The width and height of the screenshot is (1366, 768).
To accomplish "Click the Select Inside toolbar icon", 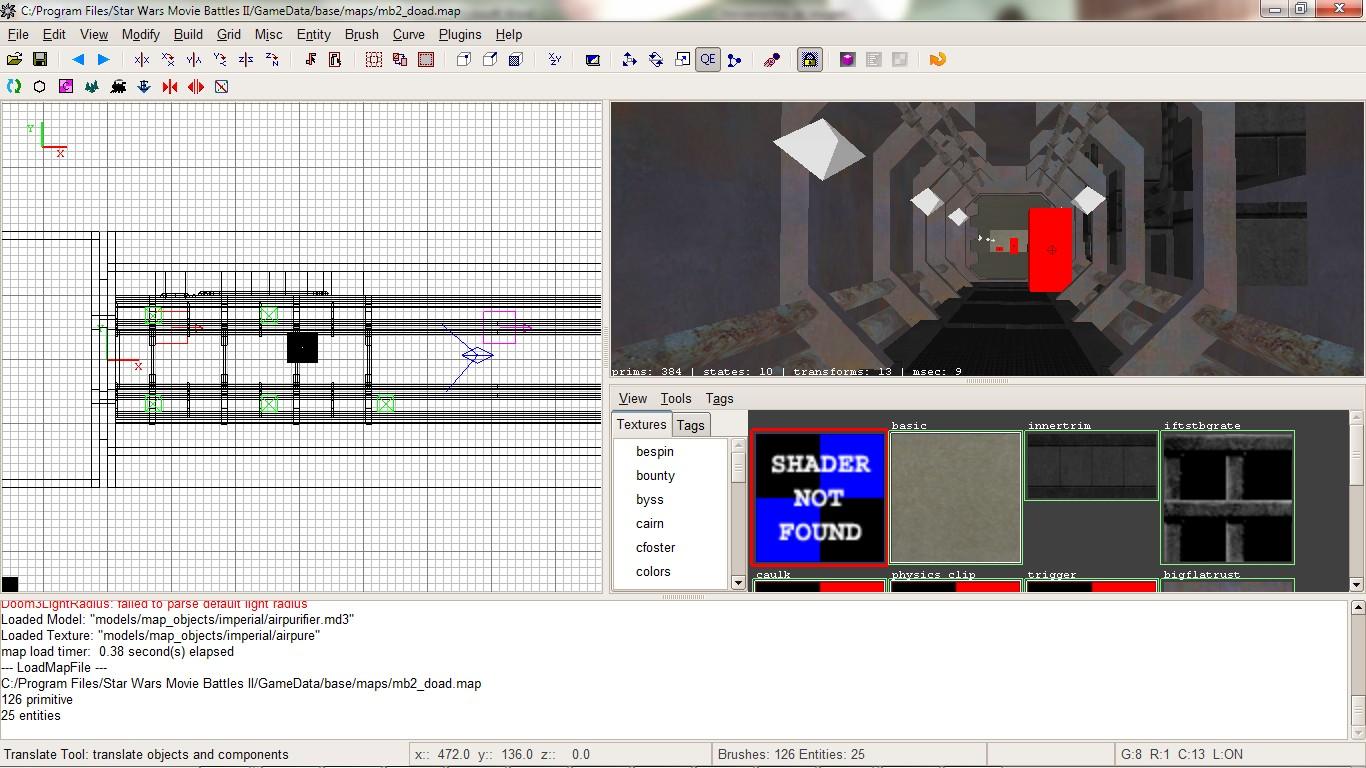I will tap(336, 60).
